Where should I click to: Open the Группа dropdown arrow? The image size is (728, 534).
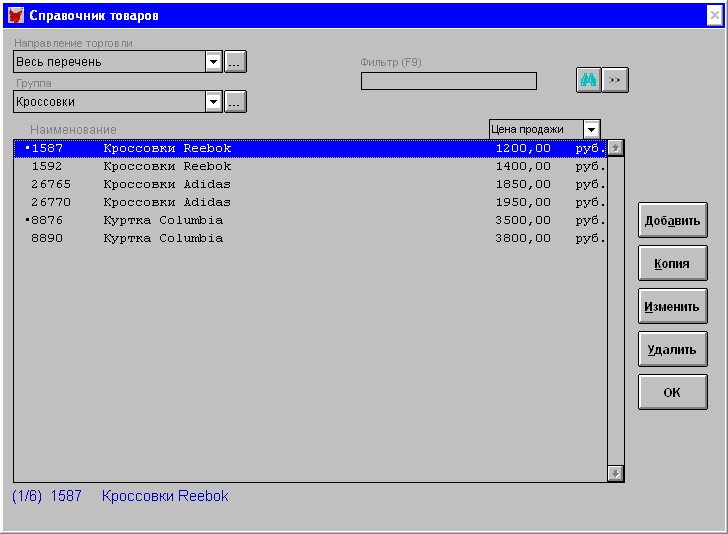click(213, 102)
